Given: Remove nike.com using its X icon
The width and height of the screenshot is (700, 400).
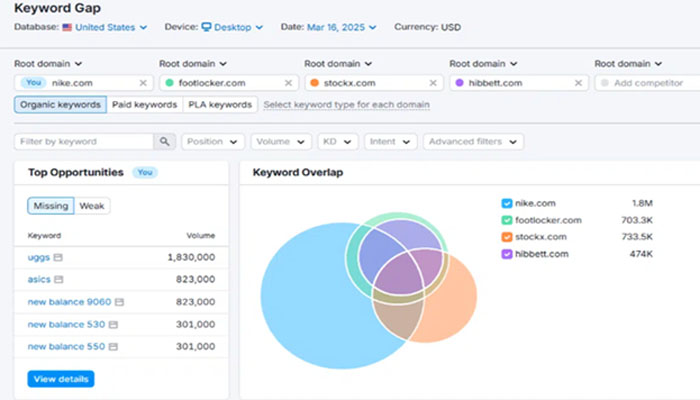Looking at the screenshot, I should (x=142, y=83).
